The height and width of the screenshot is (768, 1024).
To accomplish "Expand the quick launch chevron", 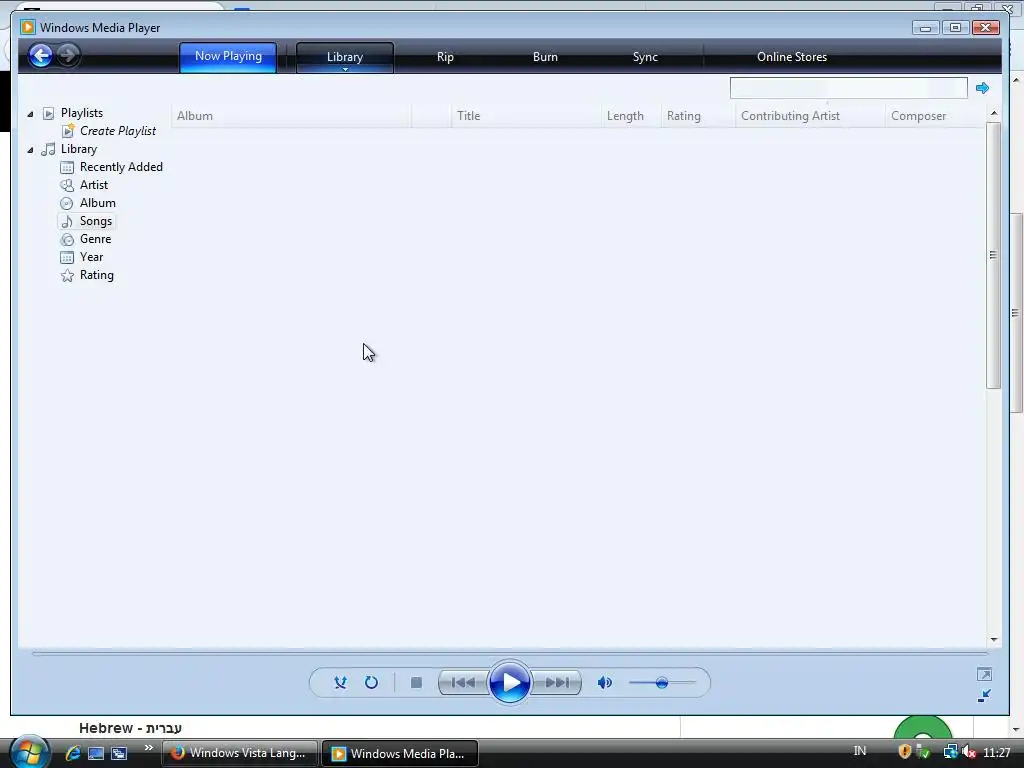I will point(148,748).
